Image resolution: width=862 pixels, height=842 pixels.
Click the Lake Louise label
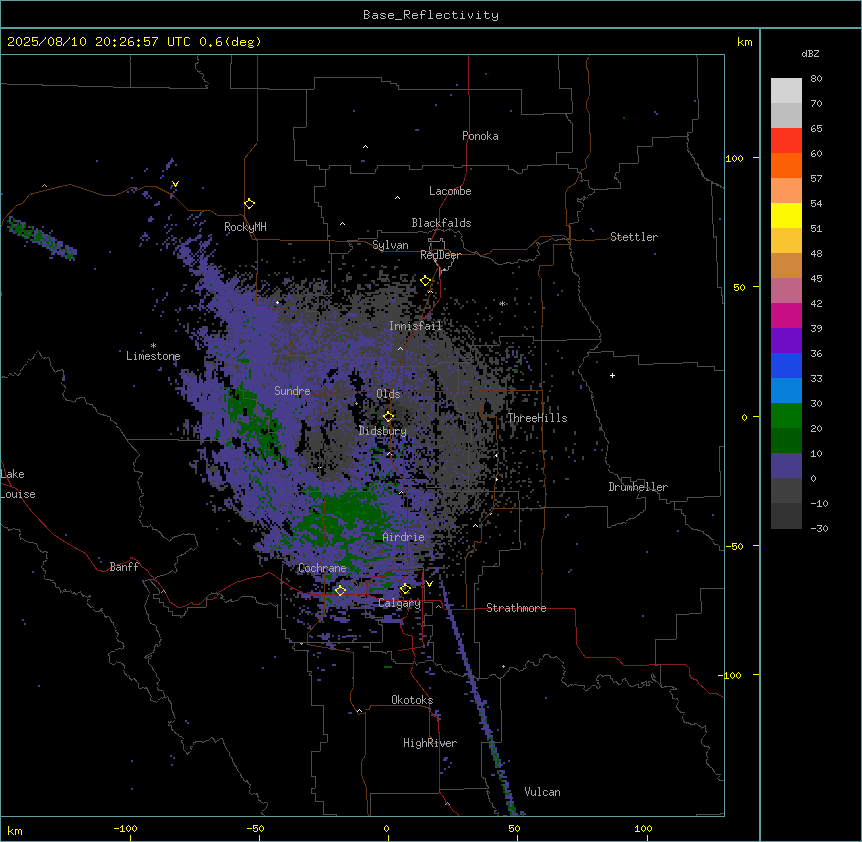[18, 484]
